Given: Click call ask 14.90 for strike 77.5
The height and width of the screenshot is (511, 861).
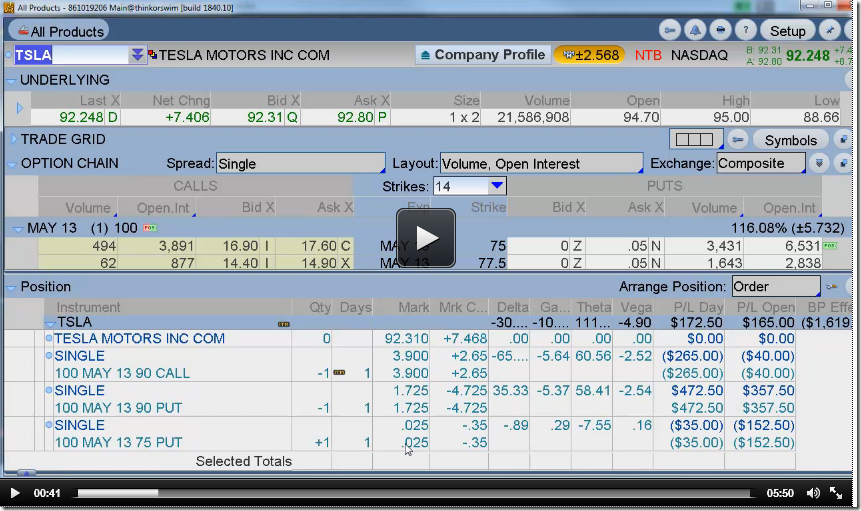Looking at the screenshot, I should (320, 263).
